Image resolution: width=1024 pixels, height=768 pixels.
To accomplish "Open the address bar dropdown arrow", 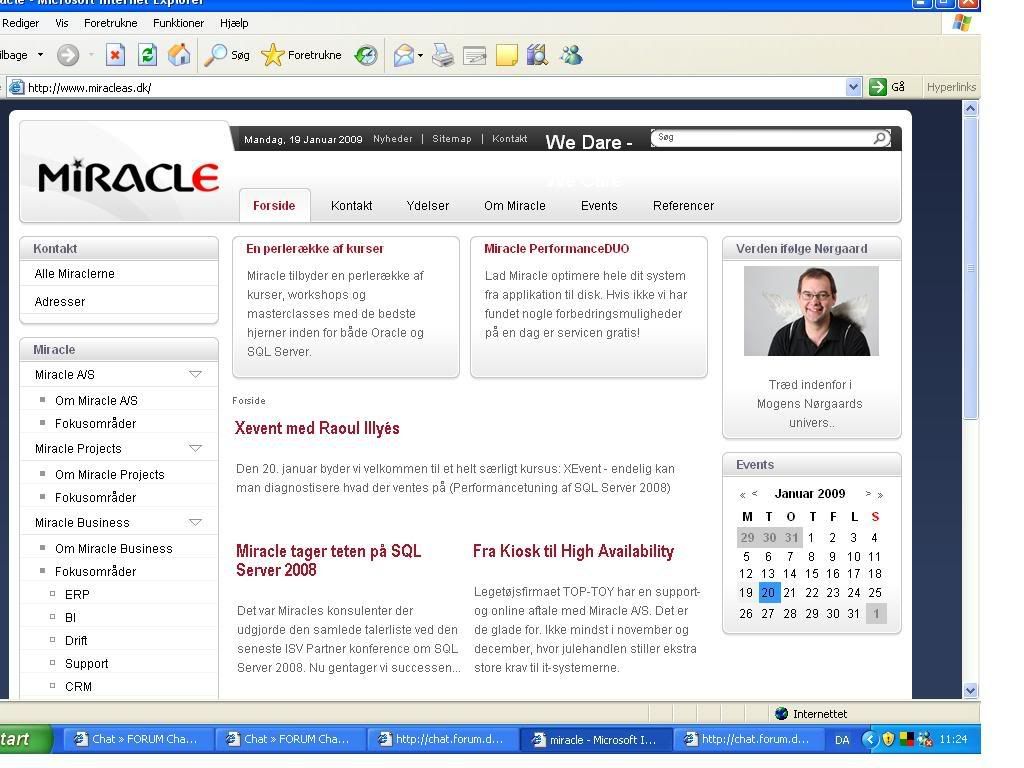I will pyautogui.click(x=853, y=87).
